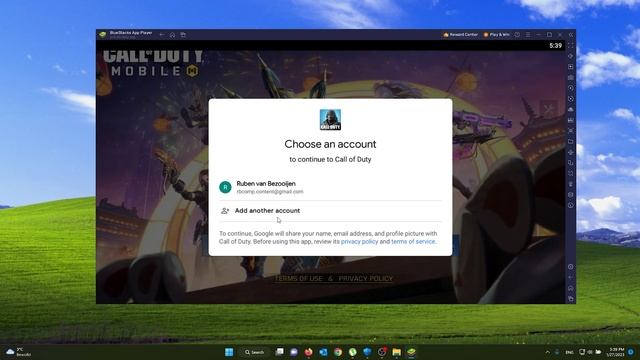Toggle BlueStacks fullscreen mode icon
The width and height of the screenshot is (640, 360).
[571, 46]
